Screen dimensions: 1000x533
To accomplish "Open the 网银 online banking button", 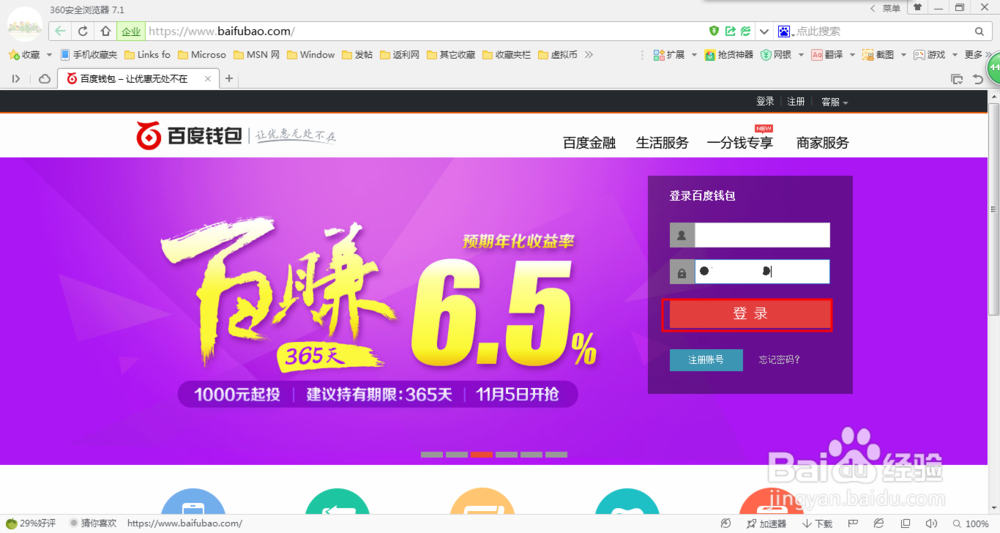I will tap(776, 55).
